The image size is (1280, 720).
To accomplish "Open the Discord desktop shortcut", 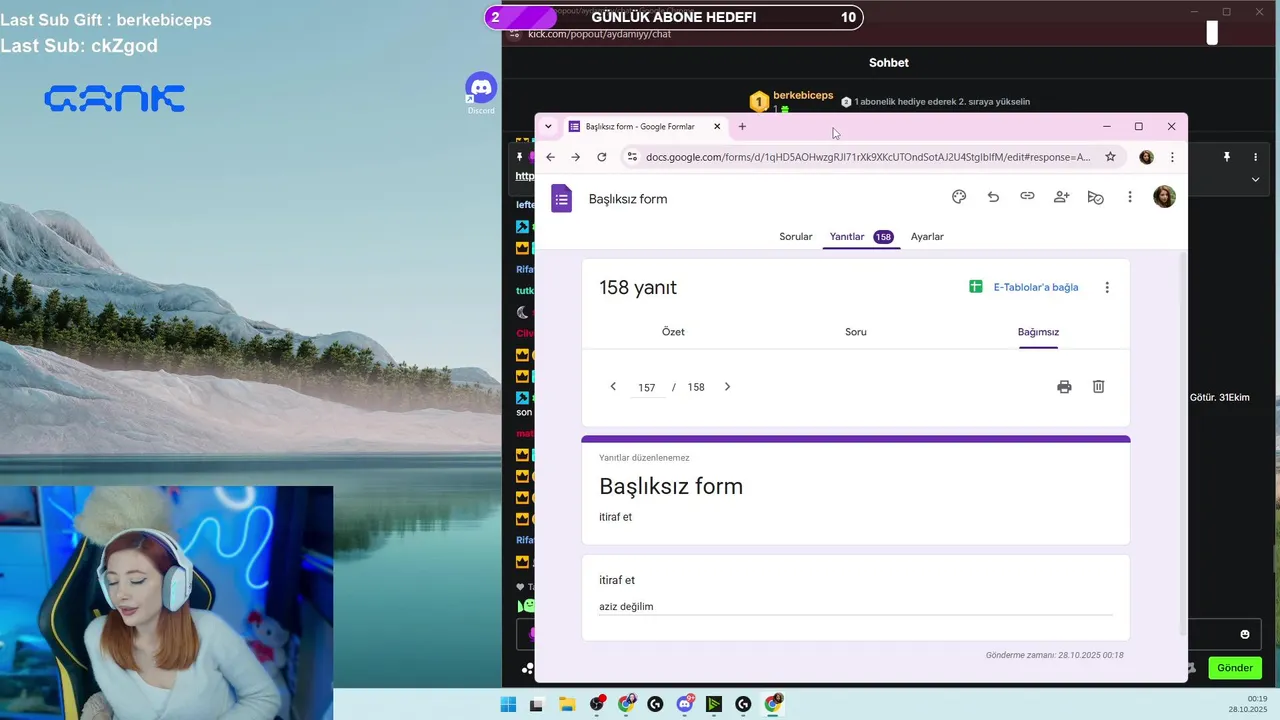I will tap(481, 93).
